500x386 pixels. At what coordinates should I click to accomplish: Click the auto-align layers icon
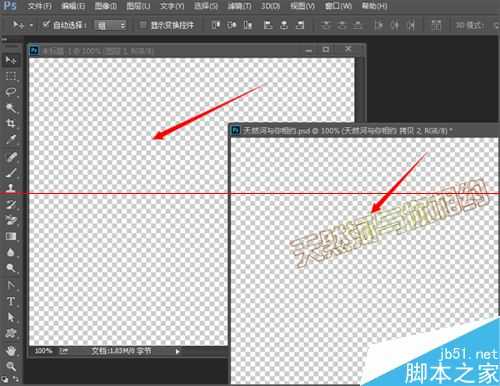(436, 25)
